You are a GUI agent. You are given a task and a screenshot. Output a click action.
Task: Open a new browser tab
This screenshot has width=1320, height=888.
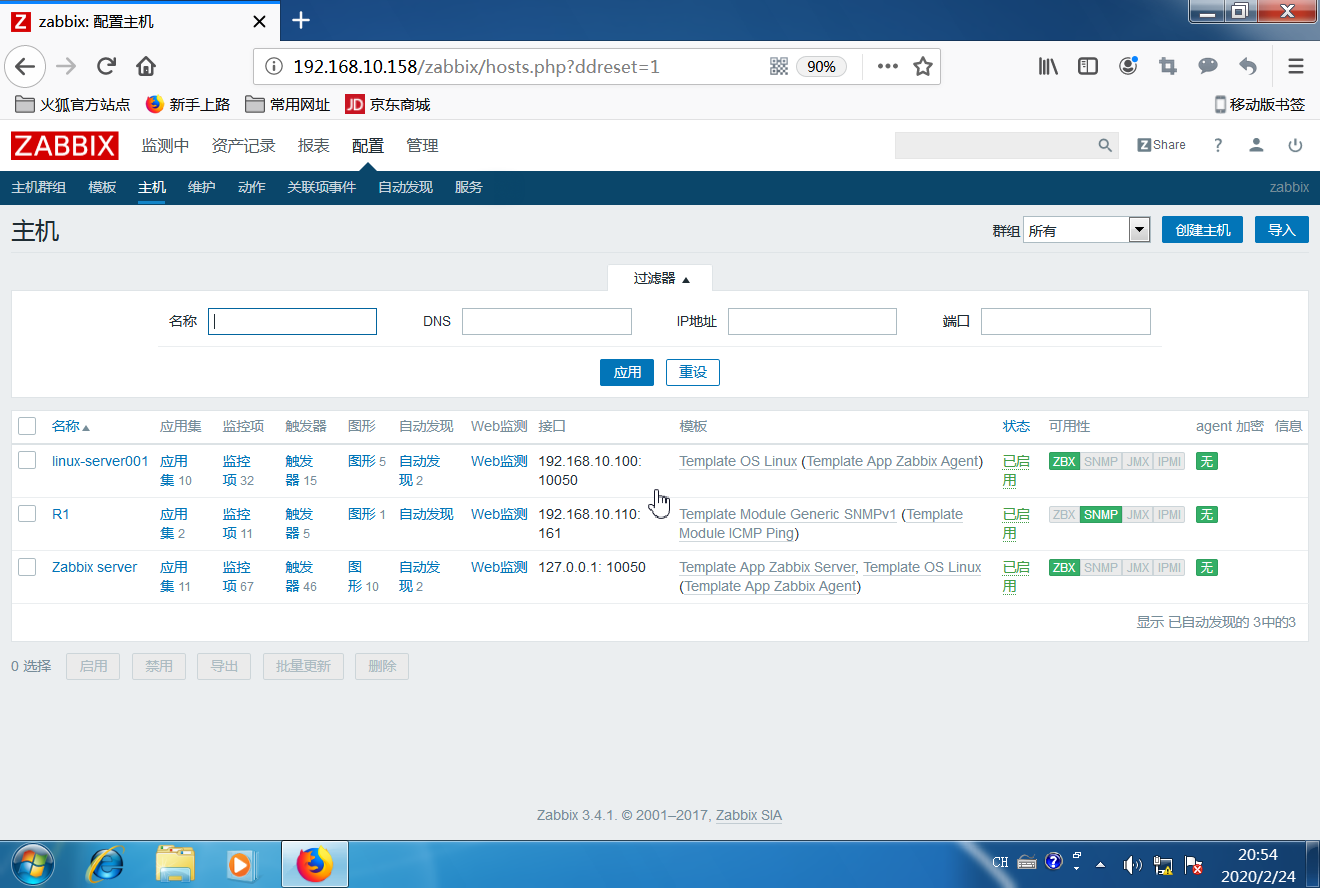point(301,20)
